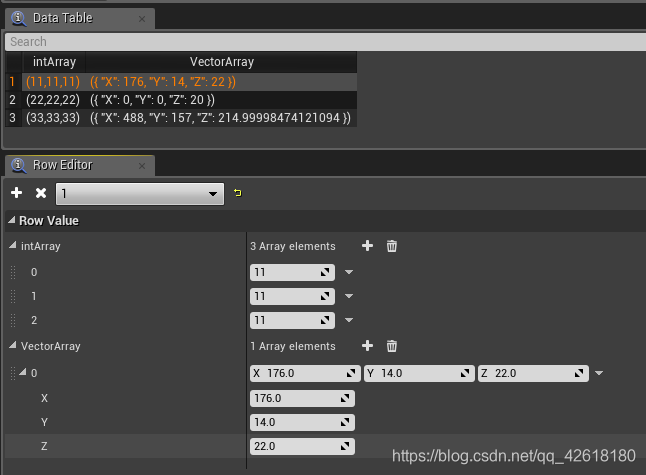Click '3 Array elements' label
The image size is (646, 475).
click(293, 246)
